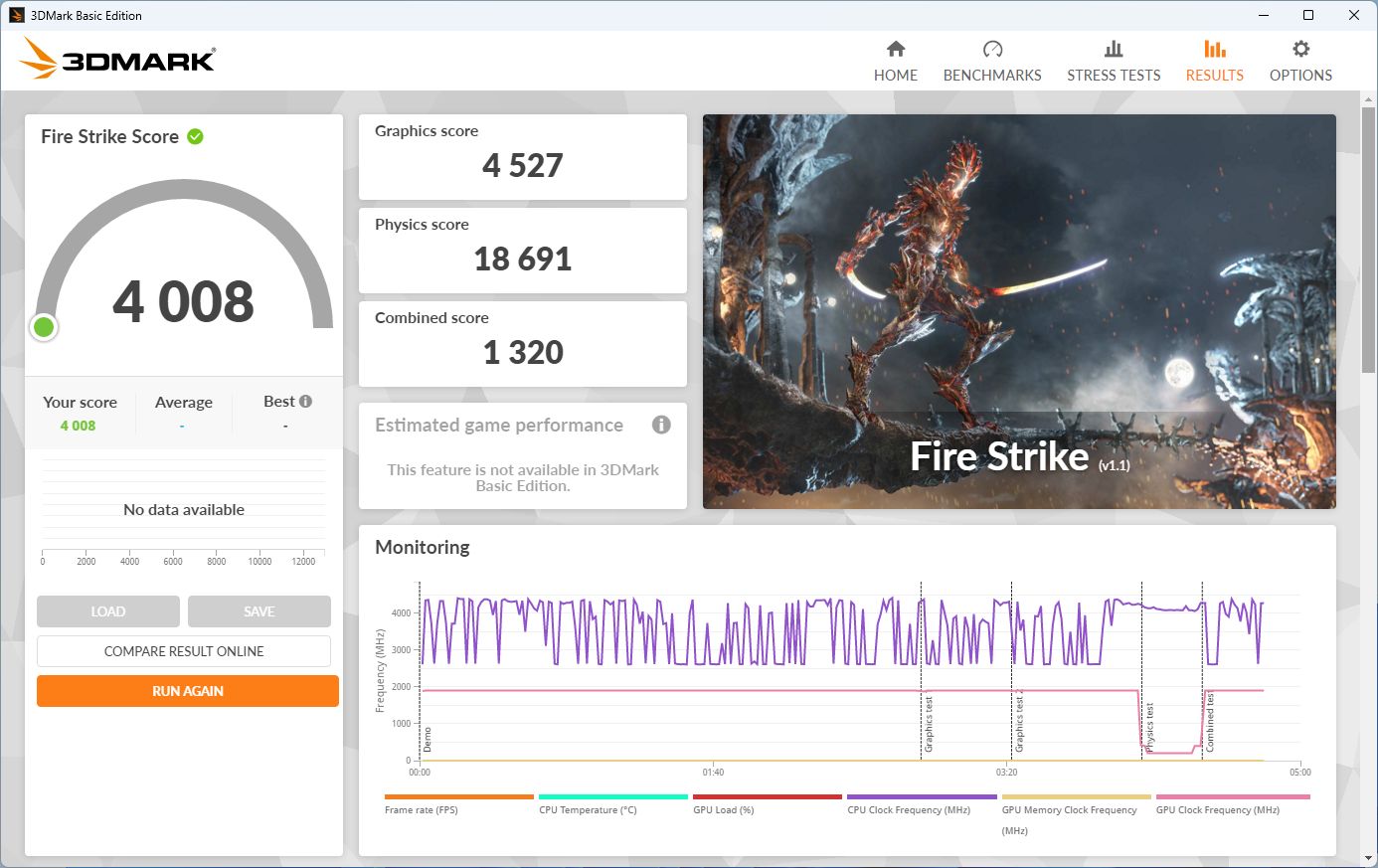Click the Your score value 4 008
The image size is (1378, 868).
tap(78, 426)
